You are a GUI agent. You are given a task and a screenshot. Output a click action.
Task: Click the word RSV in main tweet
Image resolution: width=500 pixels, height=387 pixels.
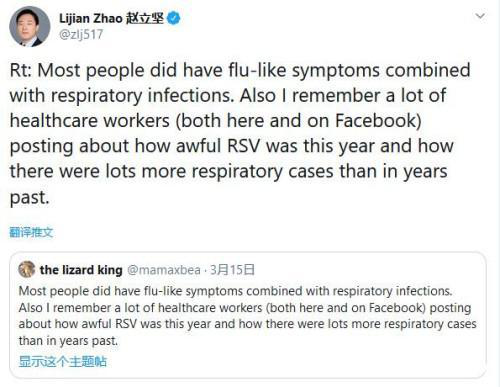point(243,146)
